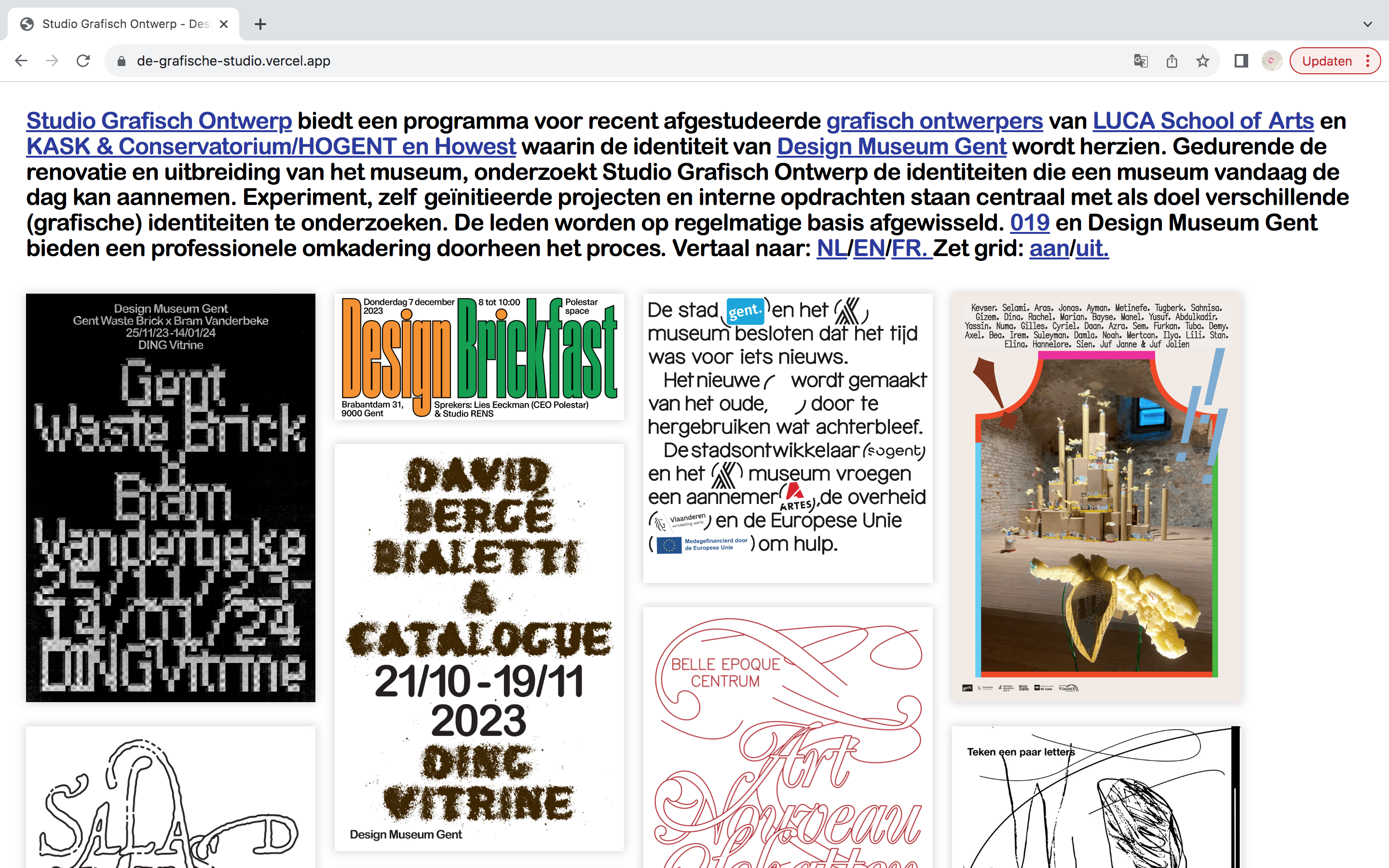Open poster with children's names and sculpture

1097,498
